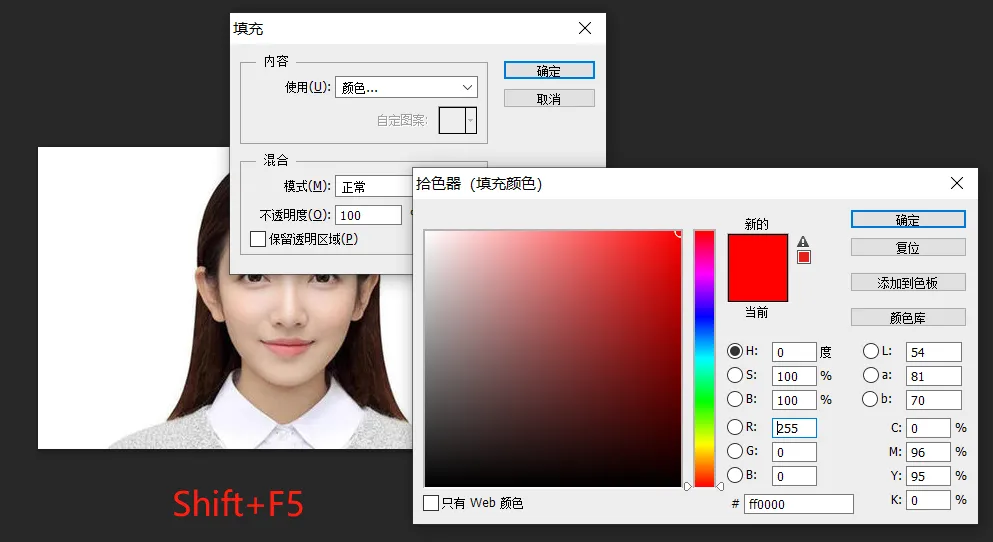Click the 添加到色板 button
Image resolution: width=993 pixels, height=542 pixels.
pyautogui.click(x=907, y=283)
